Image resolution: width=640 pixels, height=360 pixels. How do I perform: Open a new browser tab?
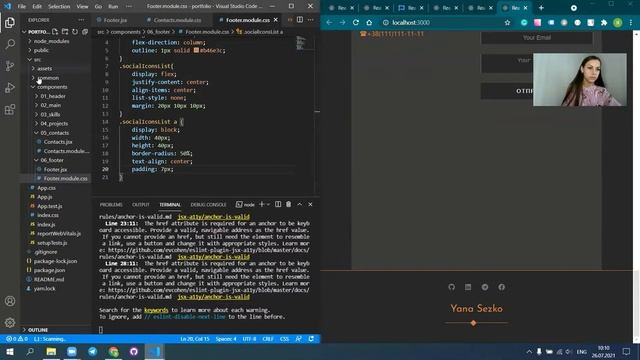(541, 8)
